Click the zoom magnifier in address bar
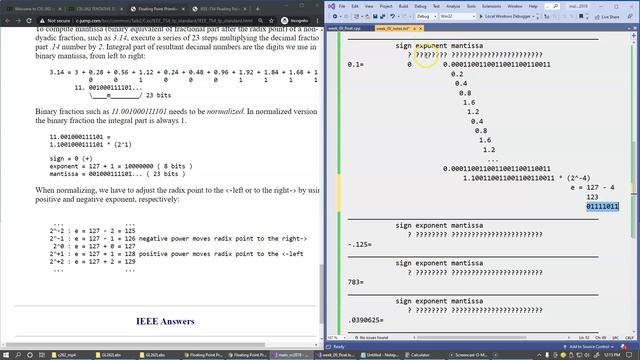This screenshot has width=640, height=360. click(x=260, y=20)
